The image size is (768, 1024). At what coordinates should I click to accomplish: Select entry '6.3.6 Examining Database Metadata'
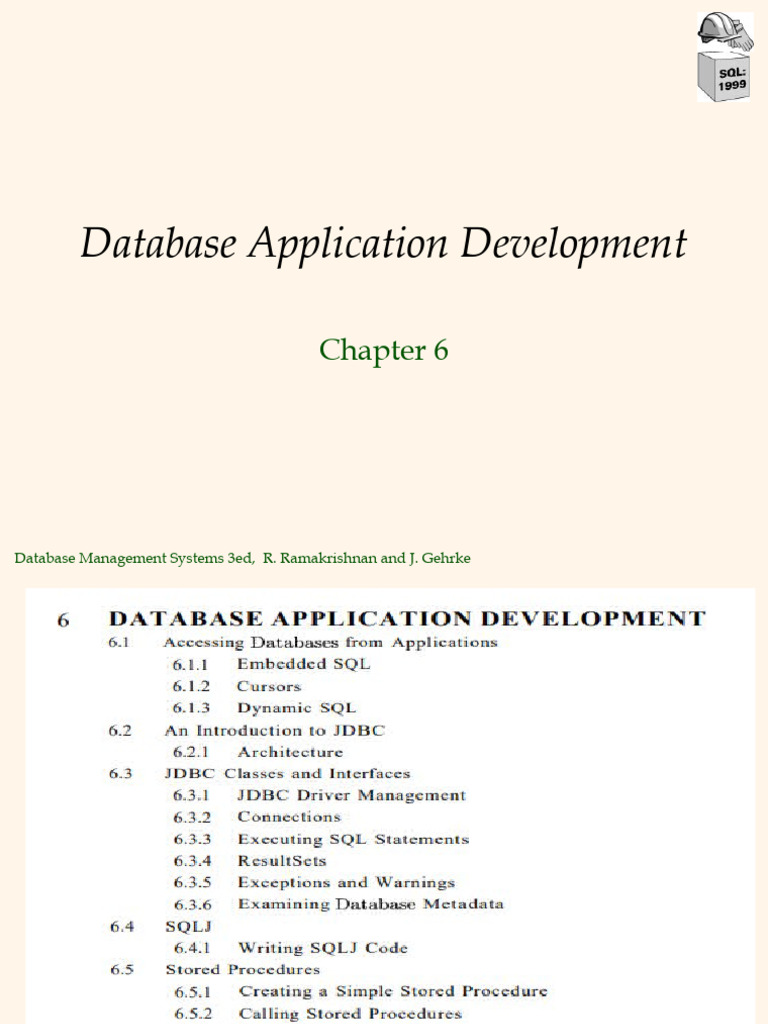(338, 904)
